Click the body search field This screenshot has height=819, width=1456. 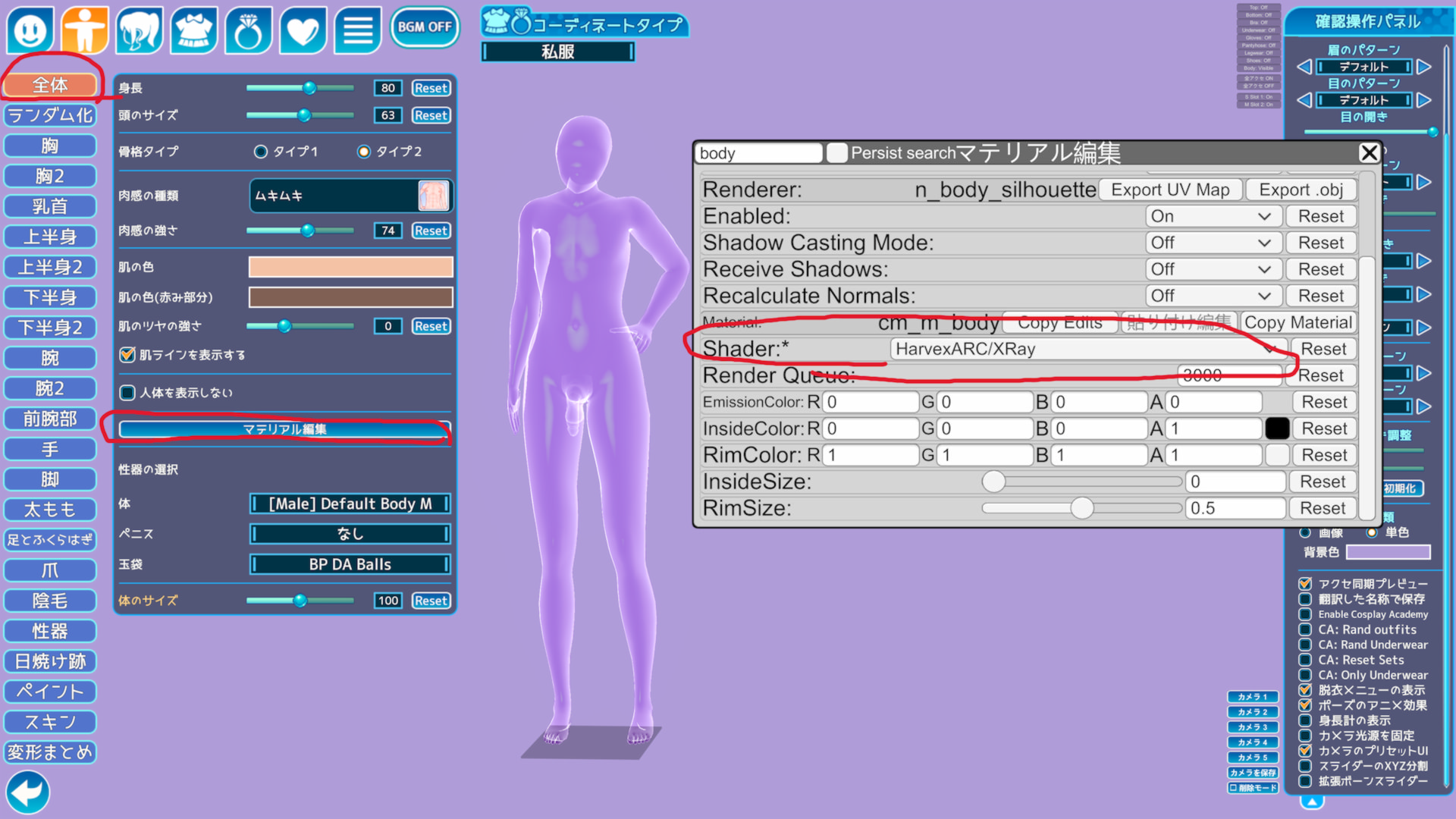coord(760,153)
